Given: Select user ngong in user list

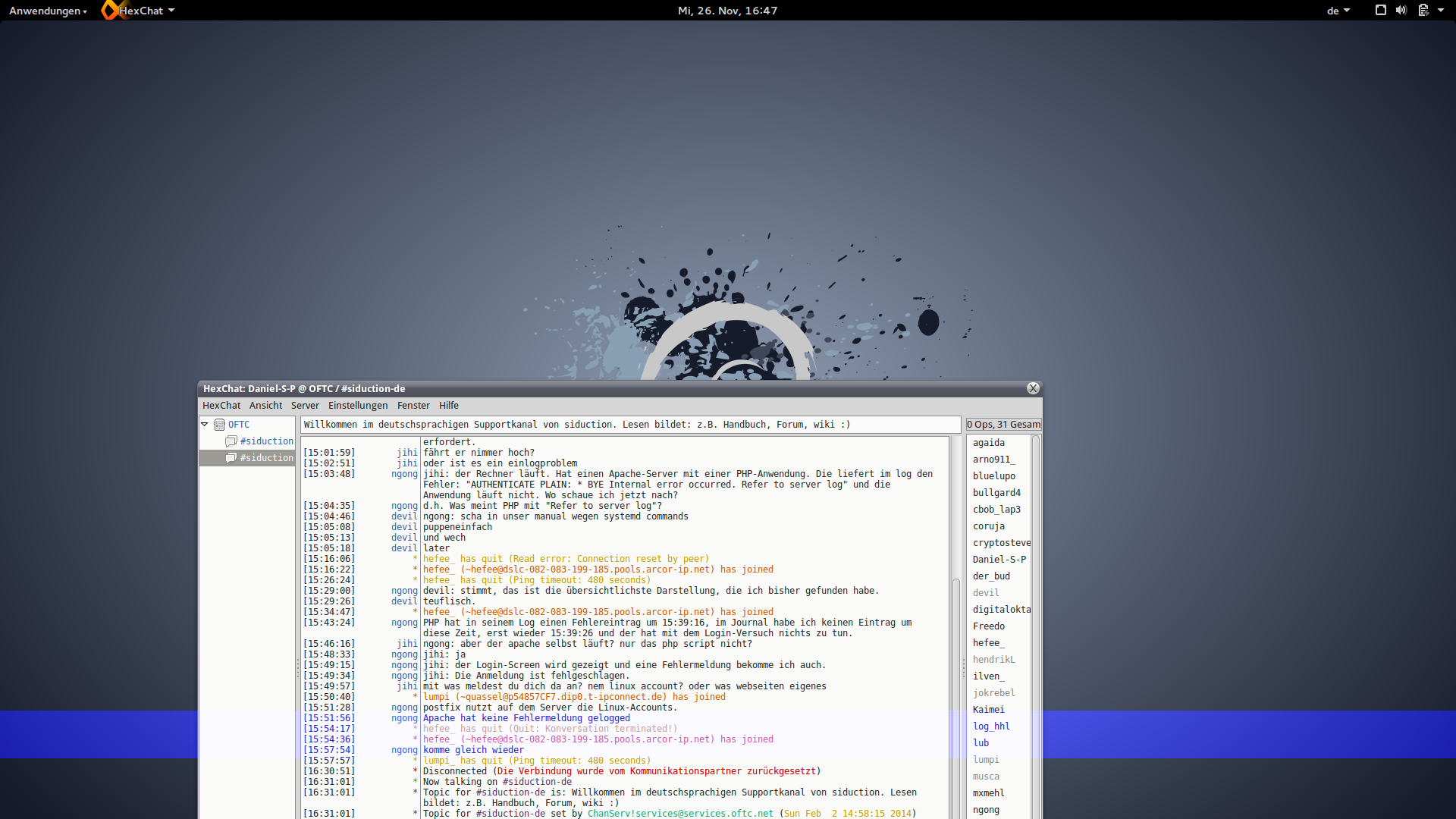Looking at the screenshot, I should click(x=986, y=810).
